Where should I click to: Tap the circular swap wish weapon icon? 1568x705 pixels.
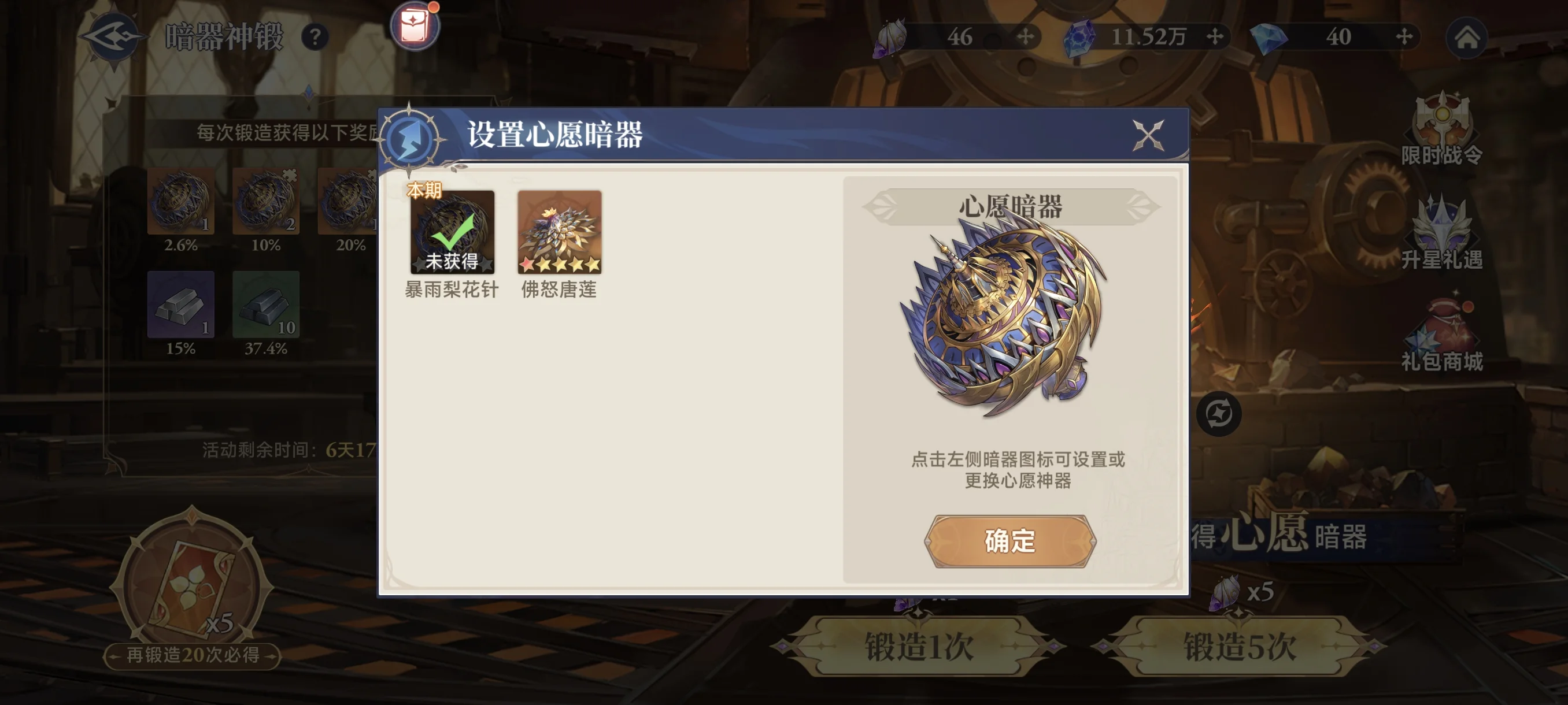coord(1219,414)
